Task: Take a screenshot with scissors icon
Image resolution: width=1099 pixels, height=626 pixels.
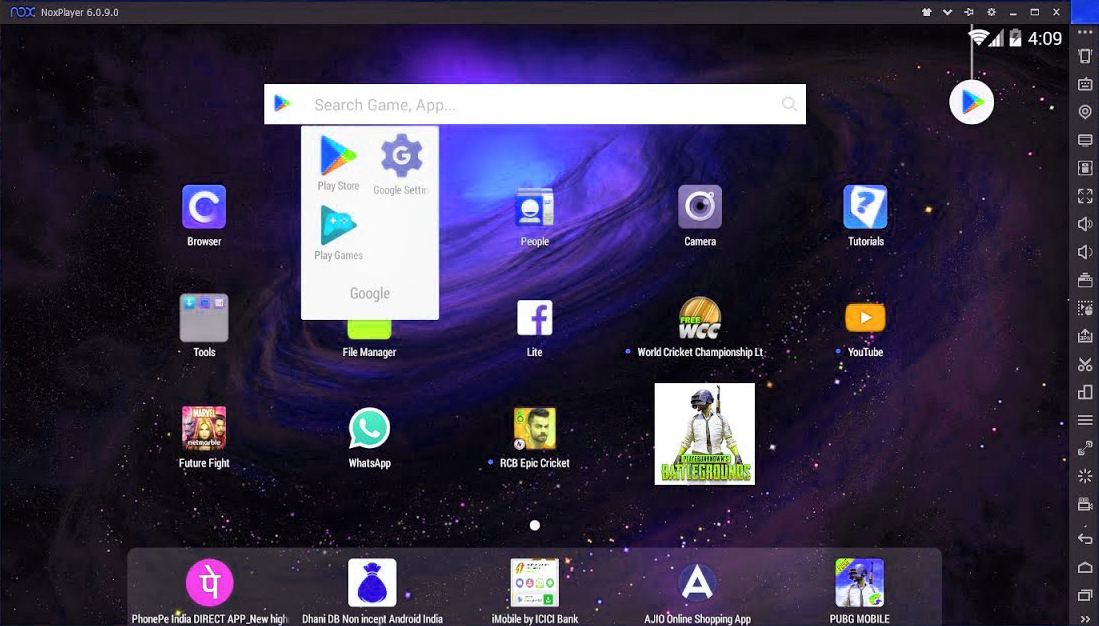Action: click(1085, 365)
